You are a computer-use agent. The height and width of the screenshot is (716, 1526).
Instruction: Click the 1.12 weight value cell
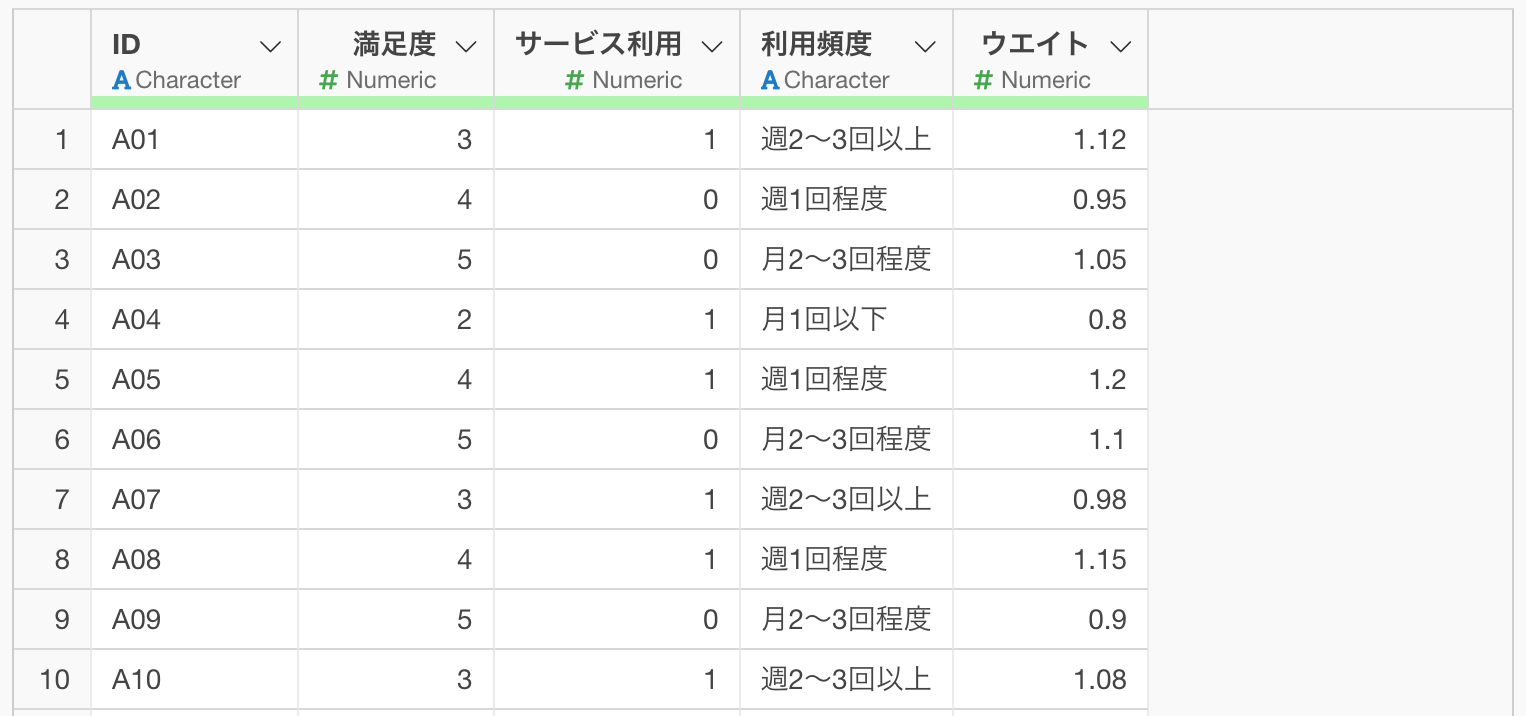[1099, 140]
